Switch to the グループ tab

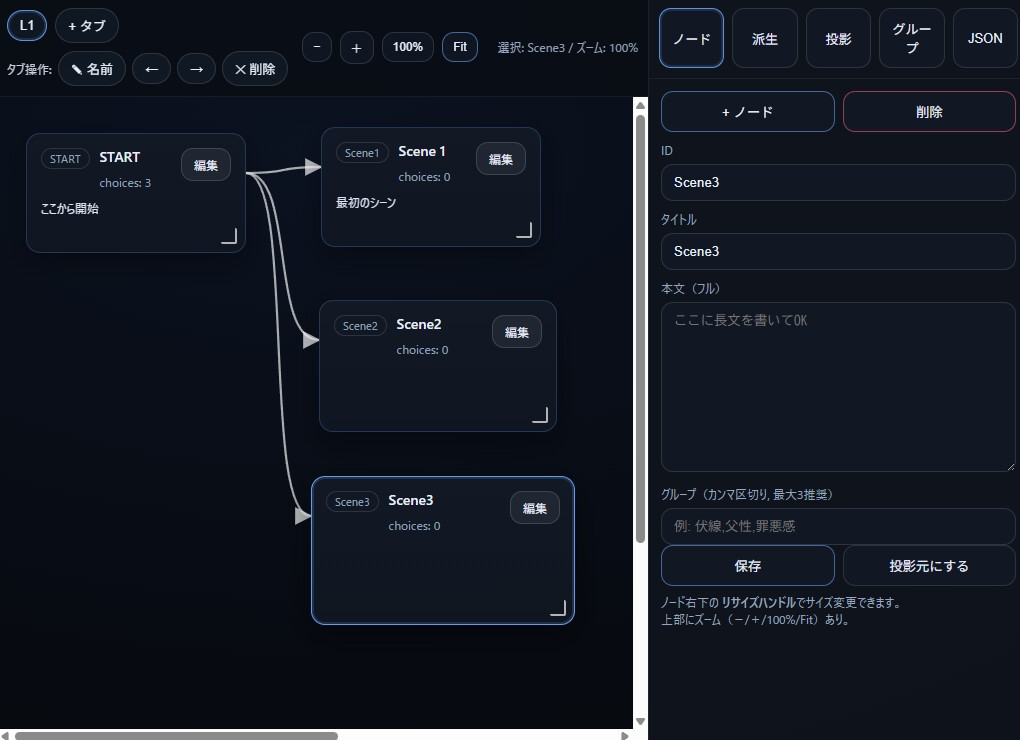click(911, 38)
